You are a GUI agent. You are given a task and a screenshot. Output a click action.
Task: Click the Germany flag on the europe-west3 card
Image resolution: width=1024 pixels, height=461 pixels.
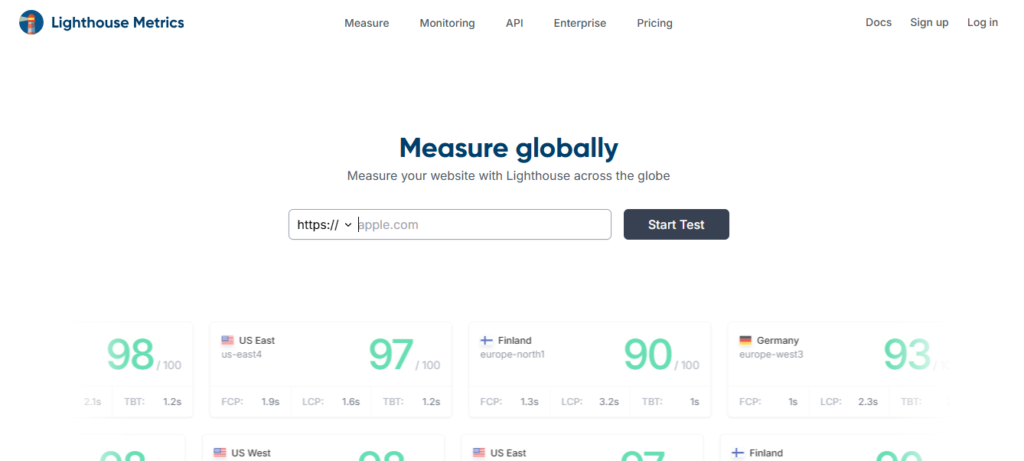[x=746, y=340]
